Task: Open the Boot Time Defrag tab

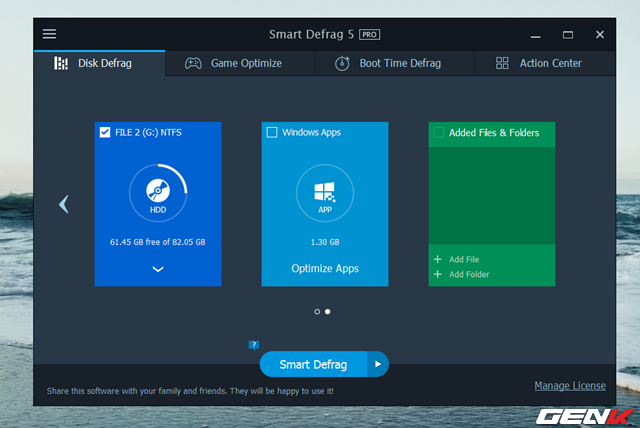Action: (394, 63)
